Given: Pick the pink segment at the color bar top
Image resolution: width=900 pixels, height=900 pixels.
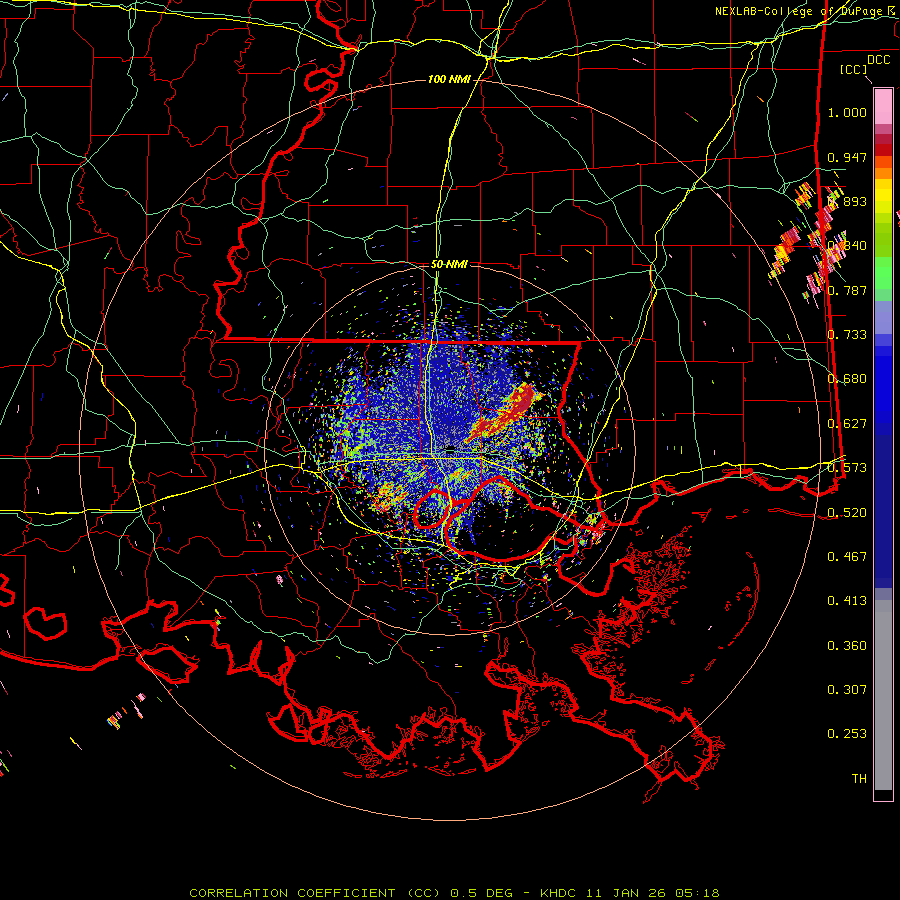Looking at the screenshot, I should 883,106.
